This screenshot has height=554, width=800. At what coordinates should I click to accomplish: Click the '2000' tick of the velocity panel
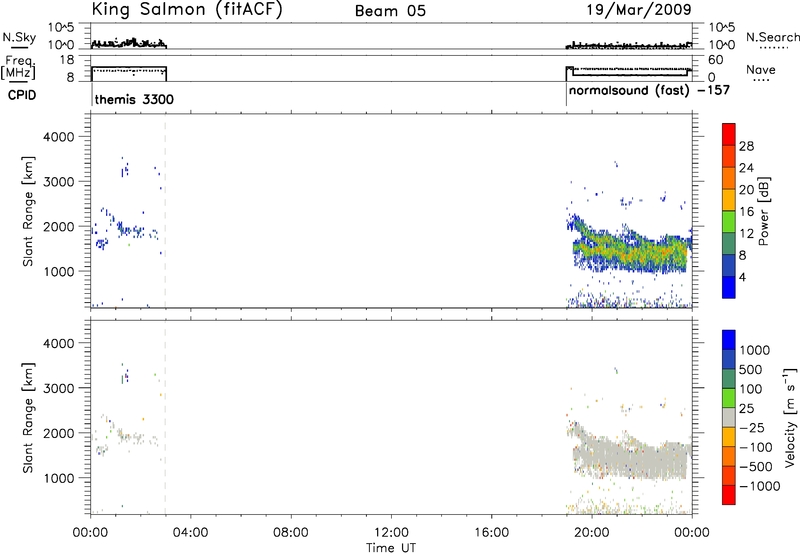pyautogui.click(x=58, y=433)
